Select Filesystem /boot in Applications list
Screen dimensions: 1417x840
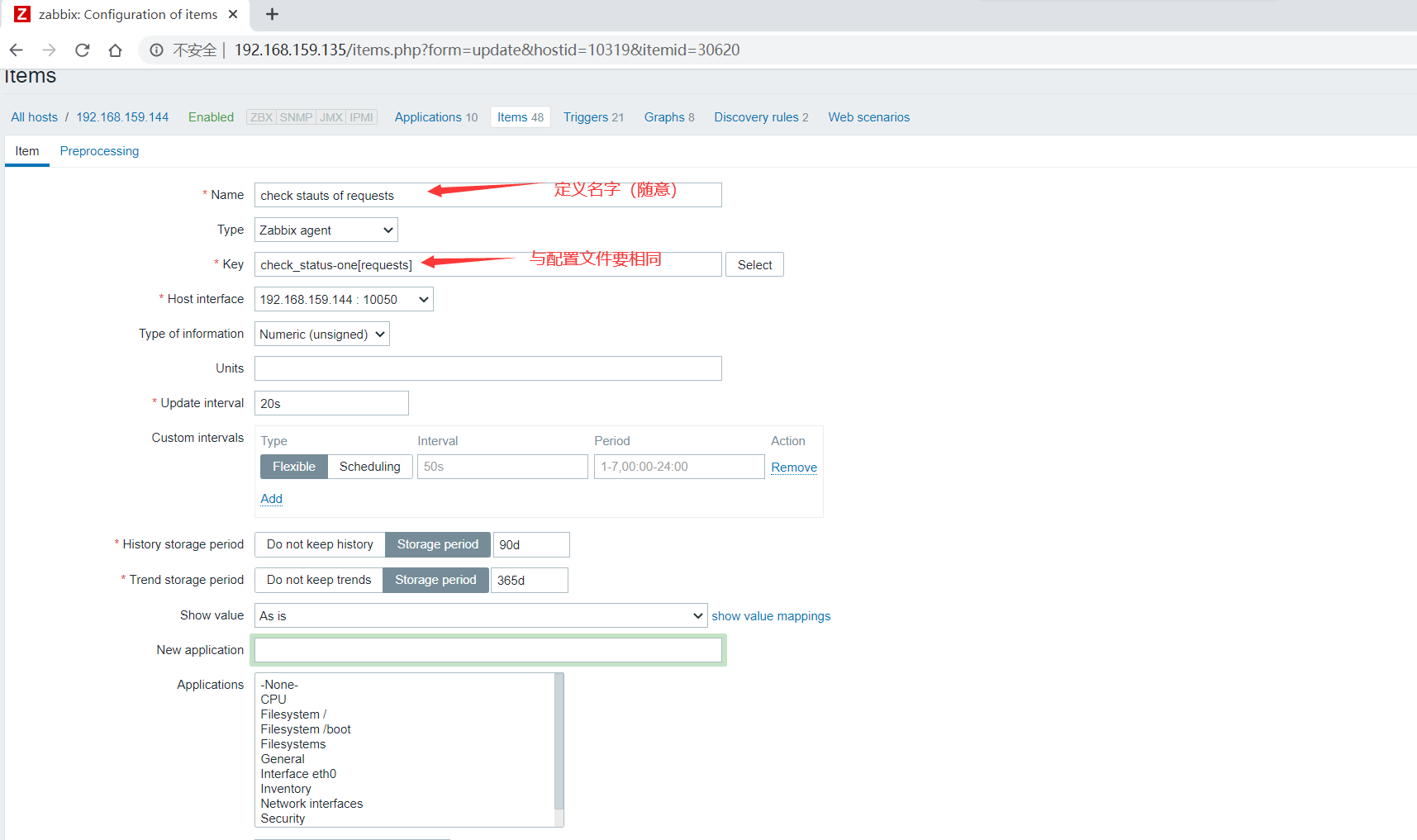405,729
